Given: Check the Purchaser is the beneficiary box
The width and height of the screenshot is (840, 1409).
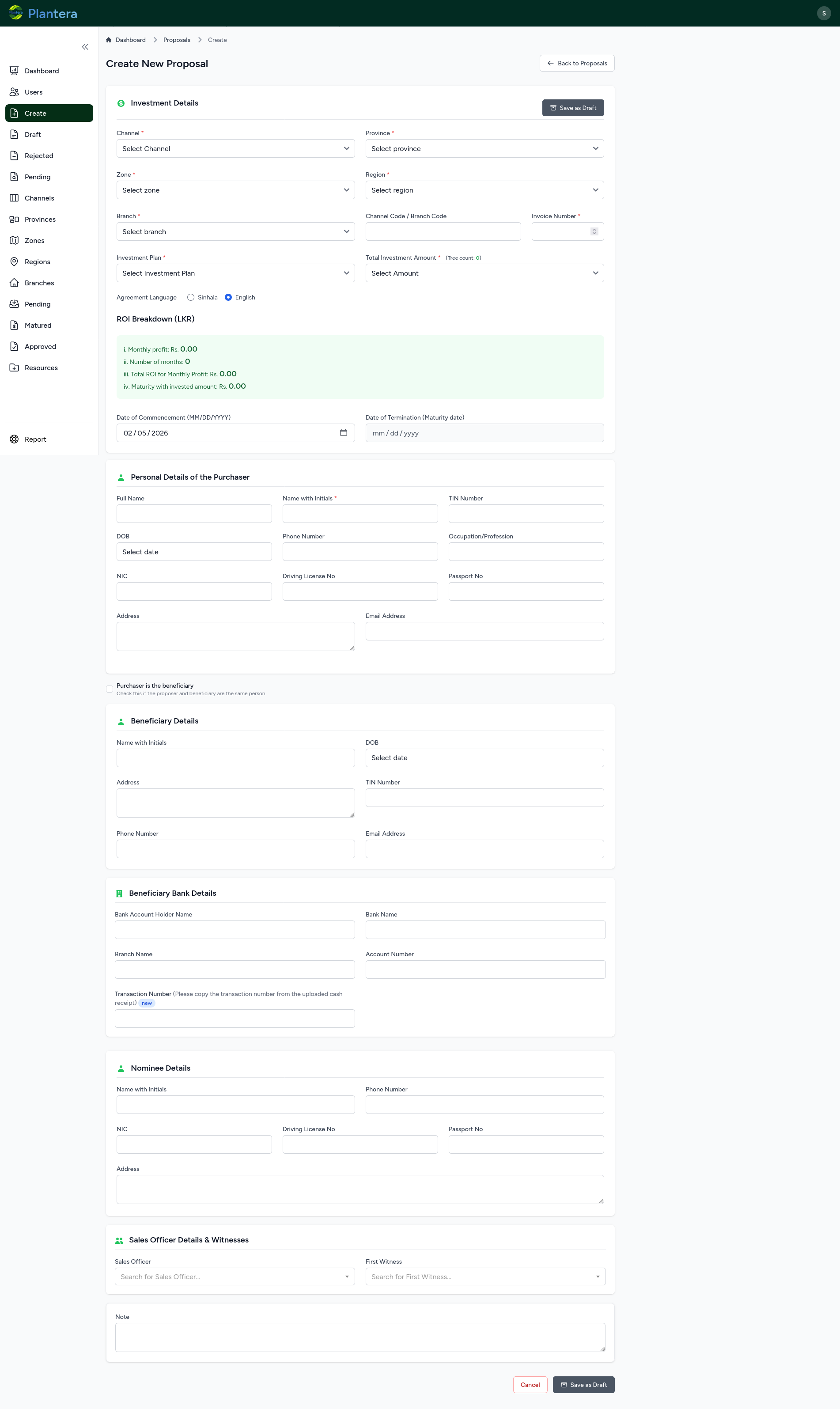Looking at the screenshot, I should click(109, 689).
